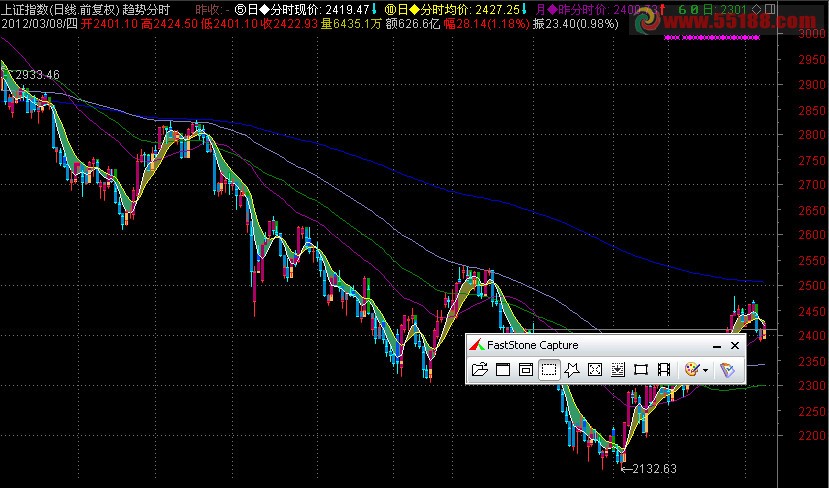Minimize the FastStone Capture toolbar
This screenshot has width=829, height=488.
pyautogui.click(x=717, y=346)
